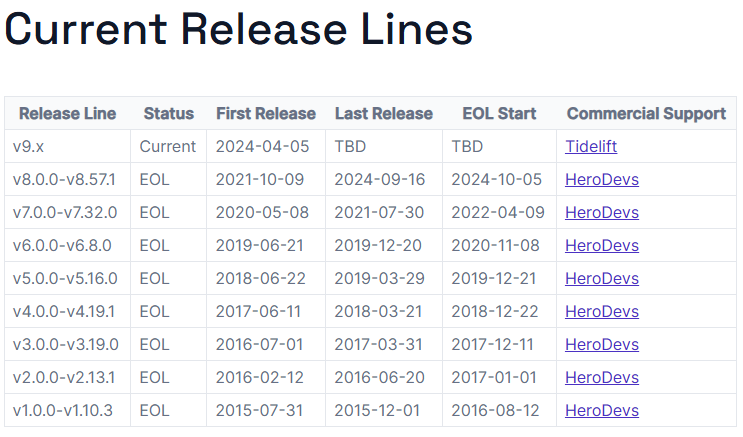Click the v9.x release line cell
The height and width of the screenshot is (437, 743).
(x=28, y=147)
